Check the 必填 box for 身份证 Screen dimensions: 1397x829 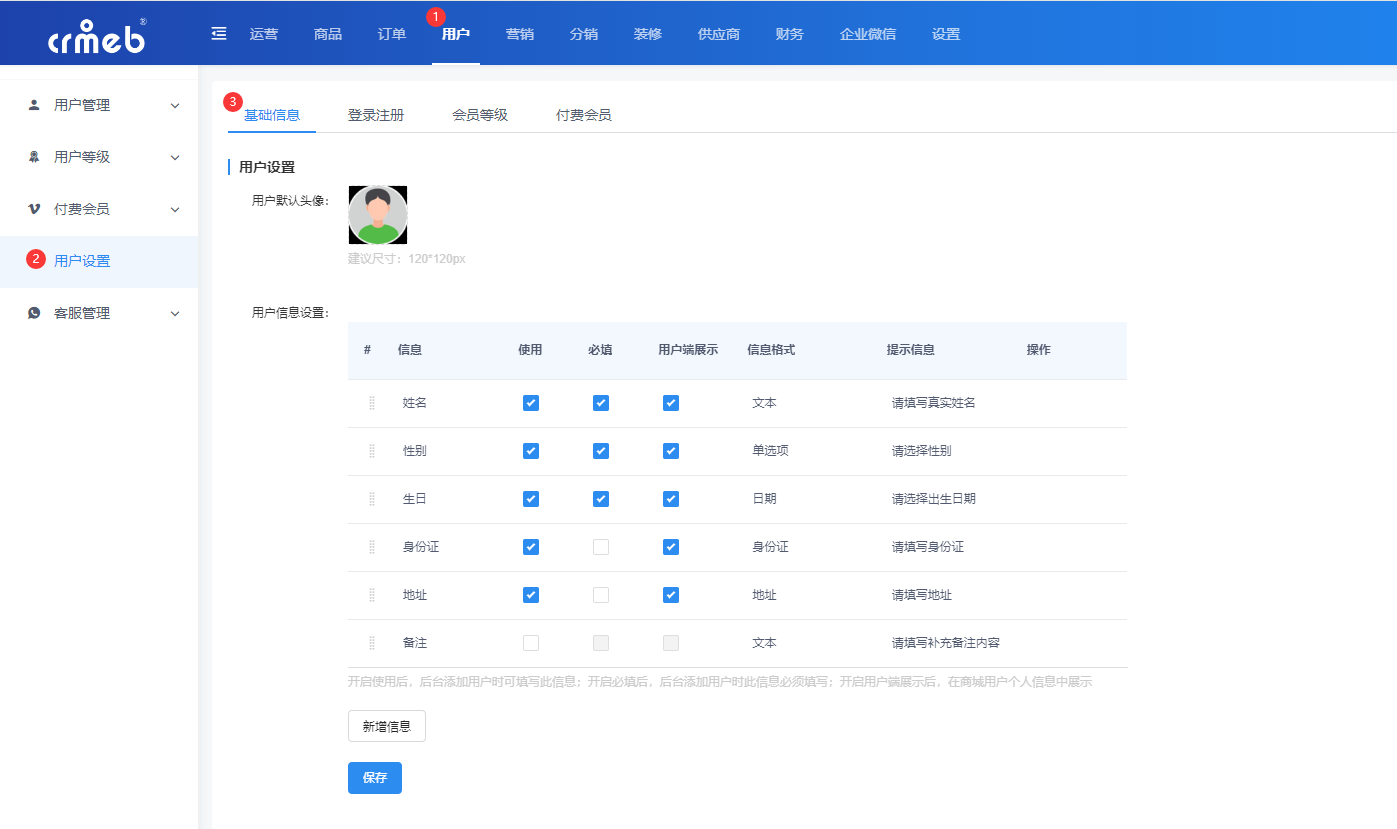[x=600, y=546]
